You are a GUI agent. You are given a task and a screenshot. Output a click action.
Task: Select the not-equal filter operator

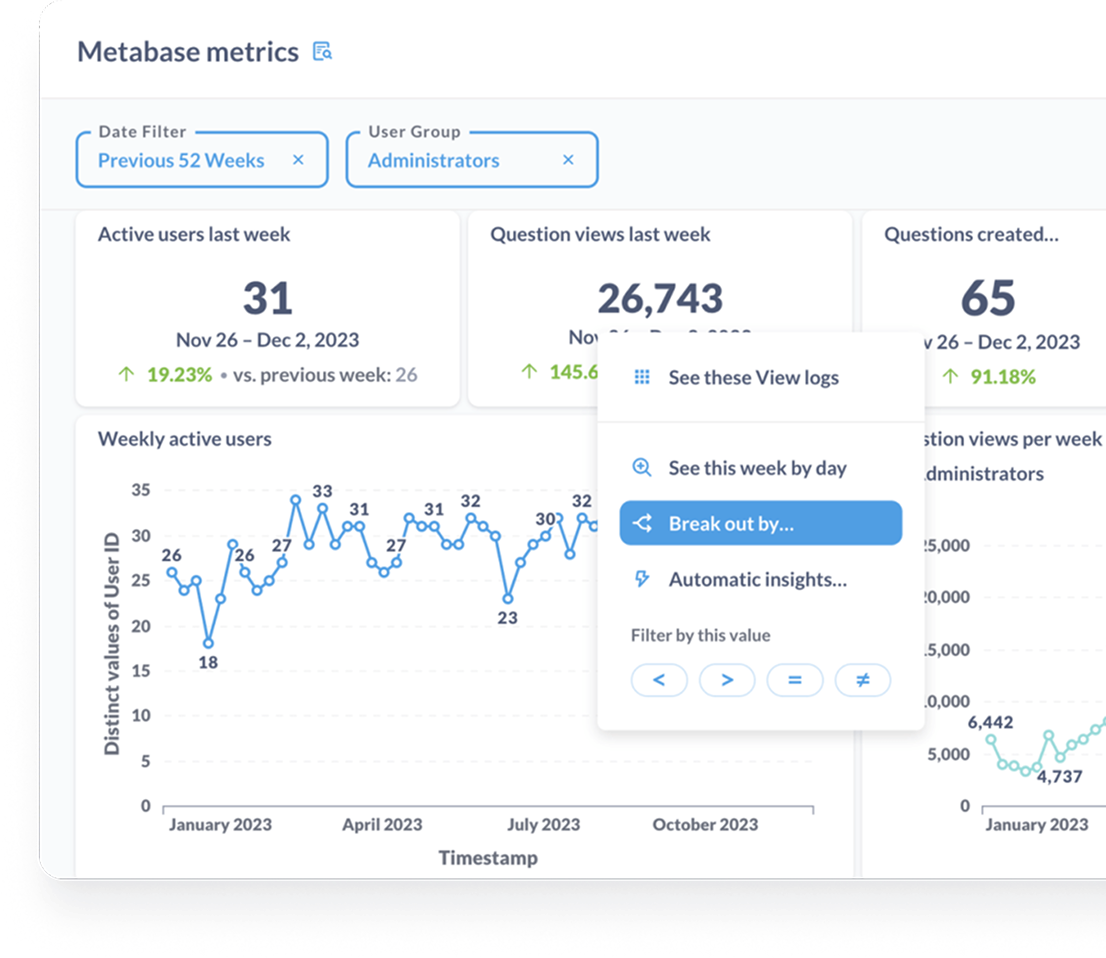point(863,680)
